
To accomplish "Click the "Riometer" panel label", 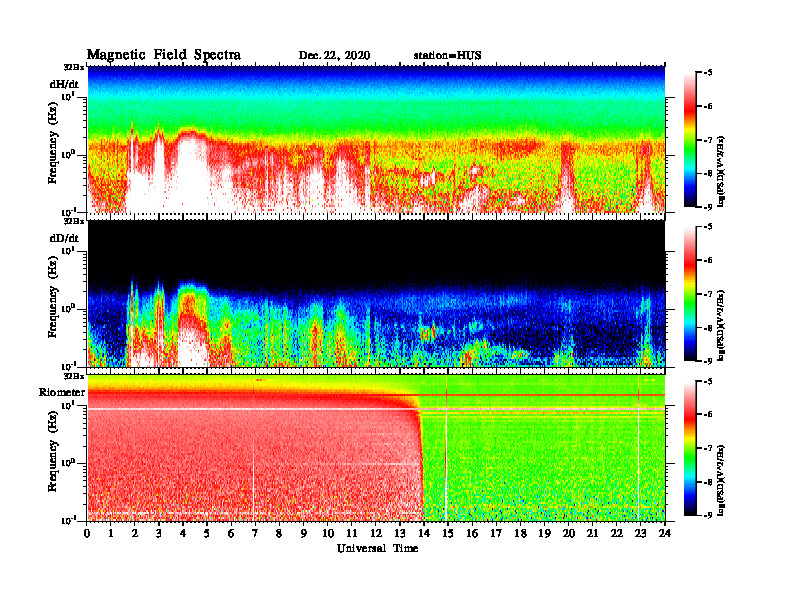I will (62, 392).
